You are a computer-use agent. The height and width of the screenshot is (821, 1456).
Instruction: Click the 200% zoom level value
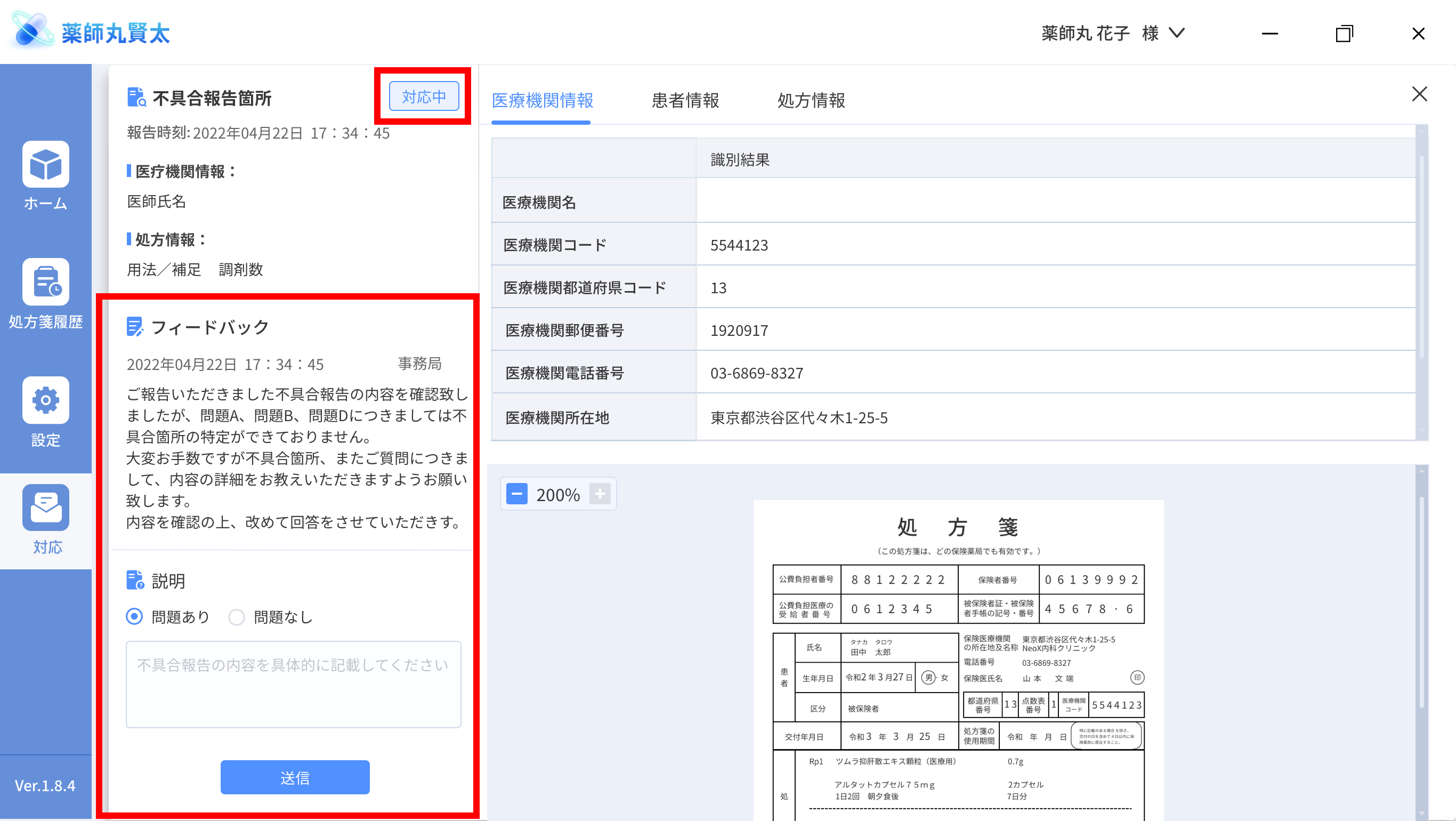point(558,495)
